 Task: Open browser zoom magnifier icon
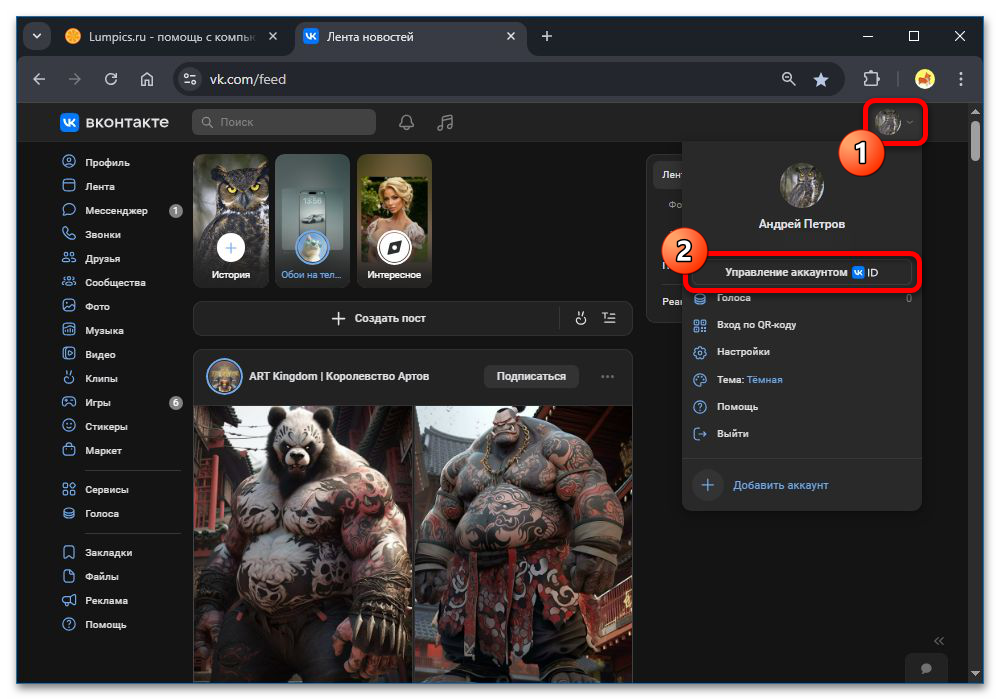(x=788, y=79)
